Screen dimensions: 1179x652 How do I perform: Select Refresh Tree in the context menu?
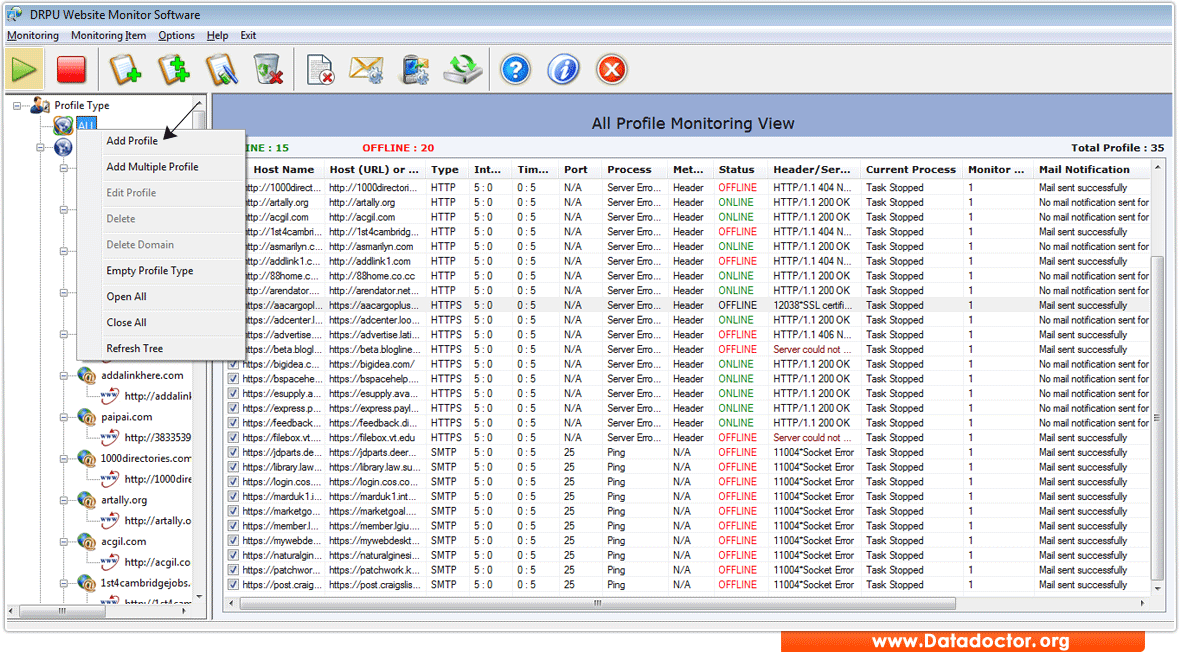(x=134, y=349)
